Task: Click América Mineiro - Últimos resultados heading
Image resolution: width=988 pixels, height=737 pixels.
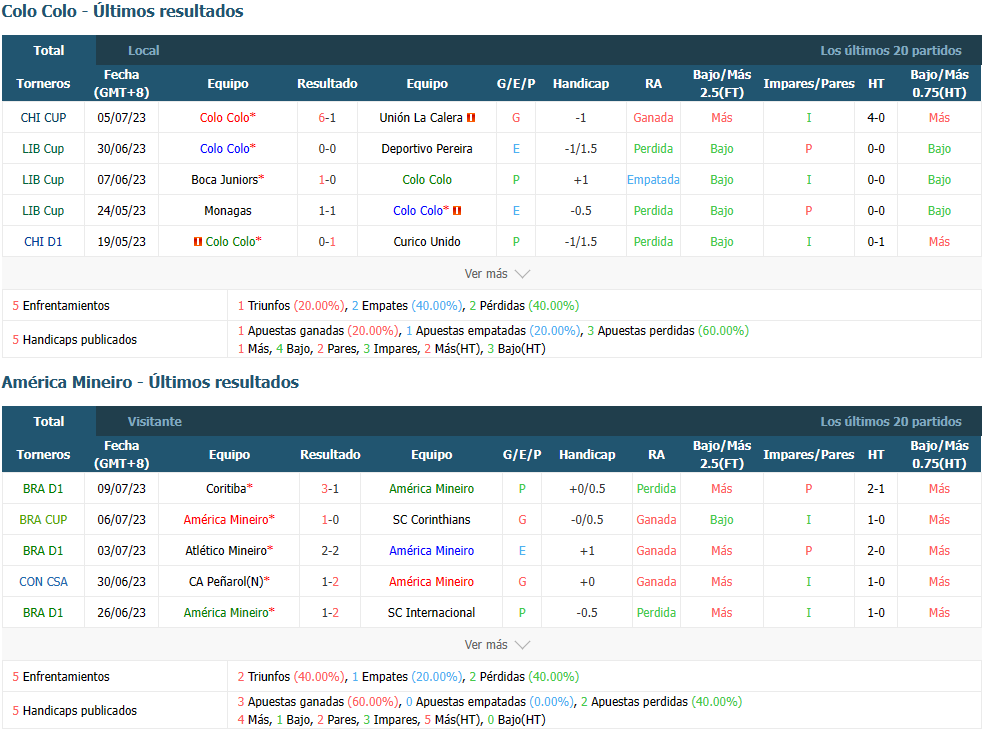Action: point(151,382)
